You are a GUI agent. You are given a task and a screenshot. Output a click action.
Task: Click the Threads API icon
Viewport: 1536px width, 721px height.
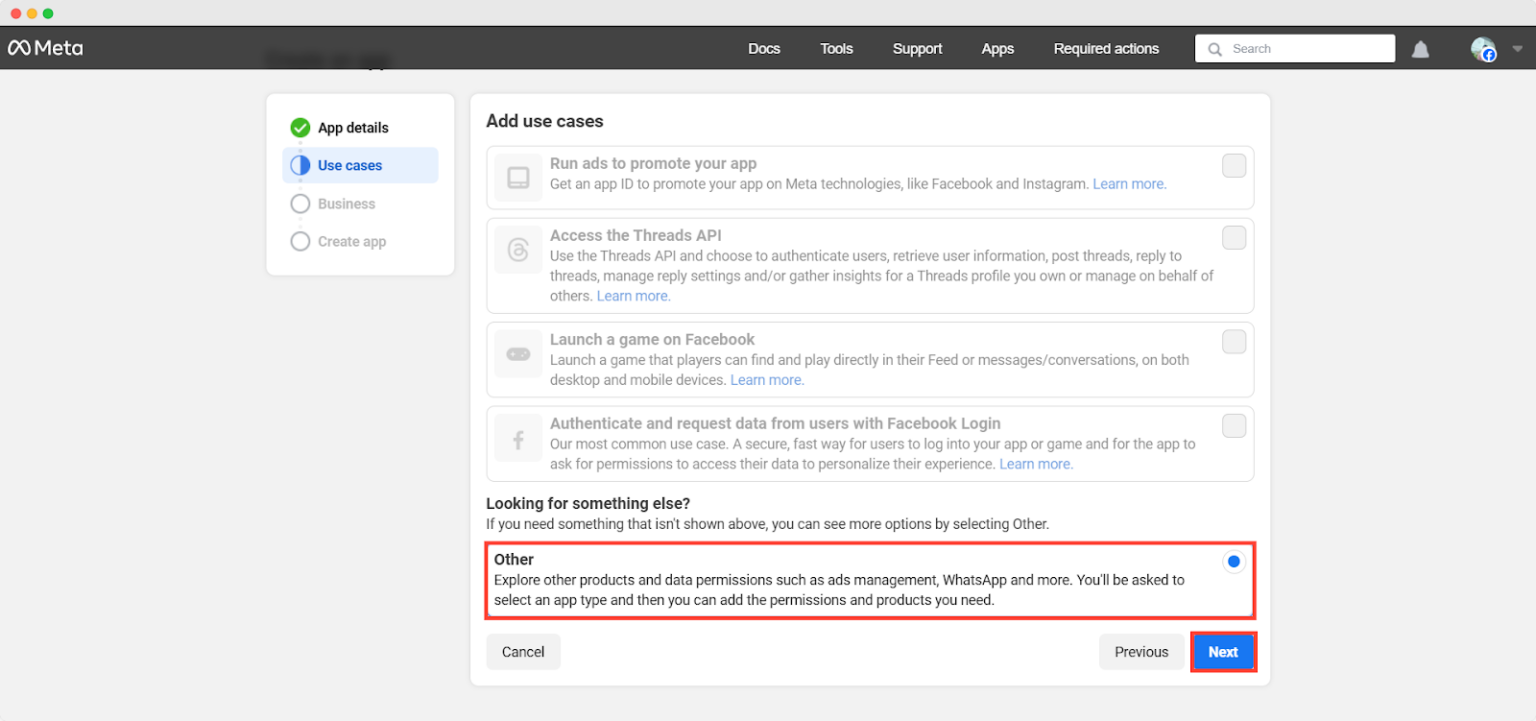518,250
